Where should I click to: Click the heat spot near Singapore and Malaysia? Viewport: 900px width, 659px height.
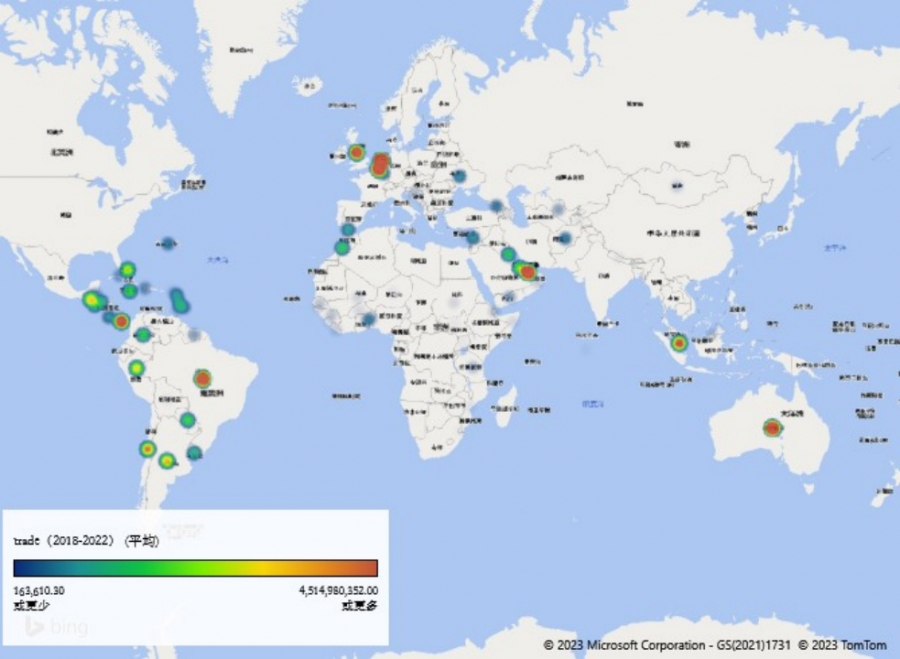pos(679,343)
